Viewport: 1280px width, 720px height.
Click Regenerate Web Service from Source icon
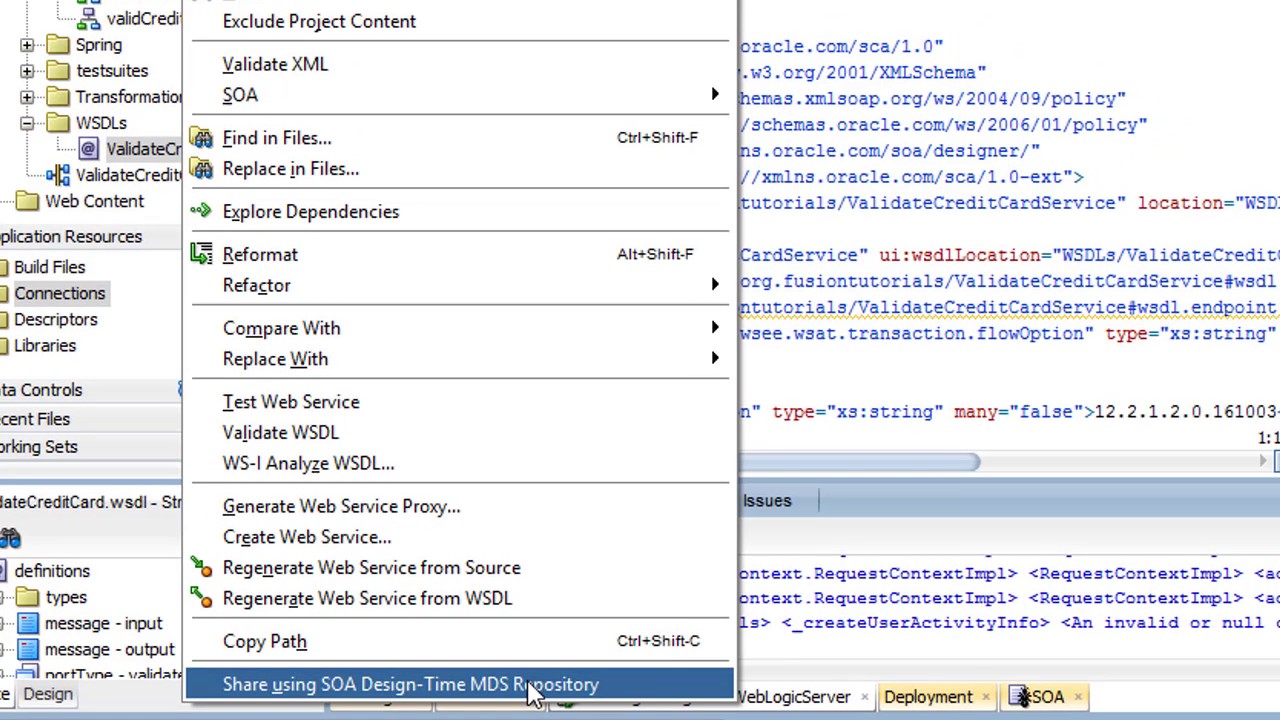click(203, 568)
